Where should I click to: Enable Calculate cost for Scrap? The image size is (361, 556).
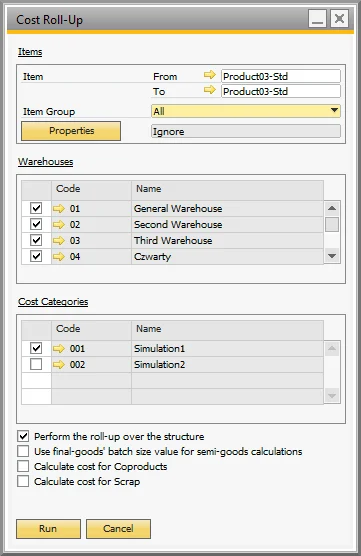tap(23, 481)
